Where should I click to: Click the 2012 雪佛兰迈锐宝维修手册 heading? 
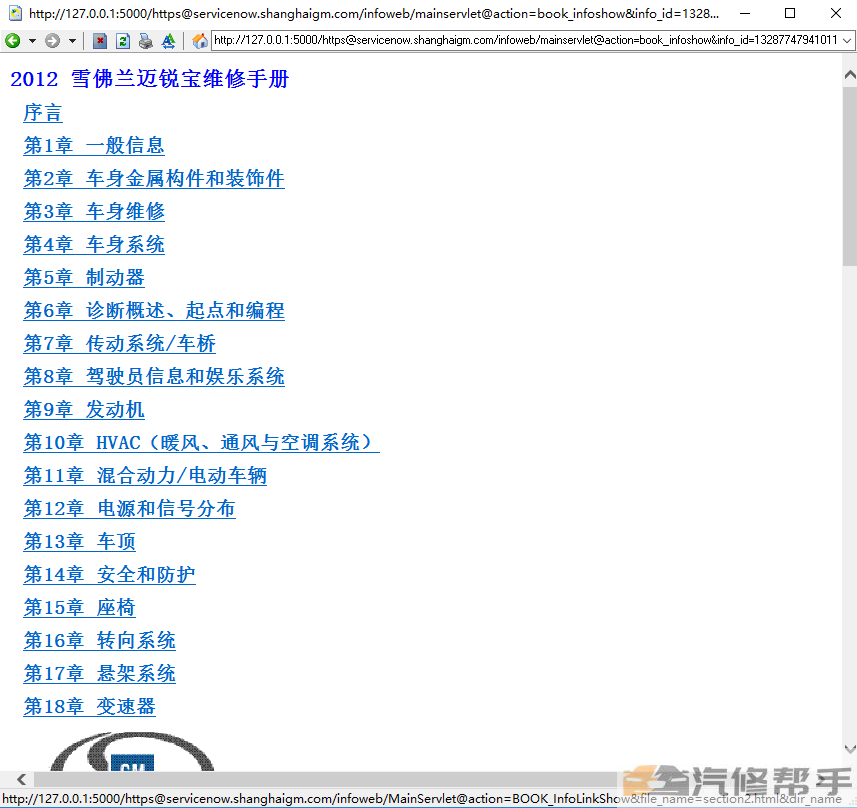[150, 79]
